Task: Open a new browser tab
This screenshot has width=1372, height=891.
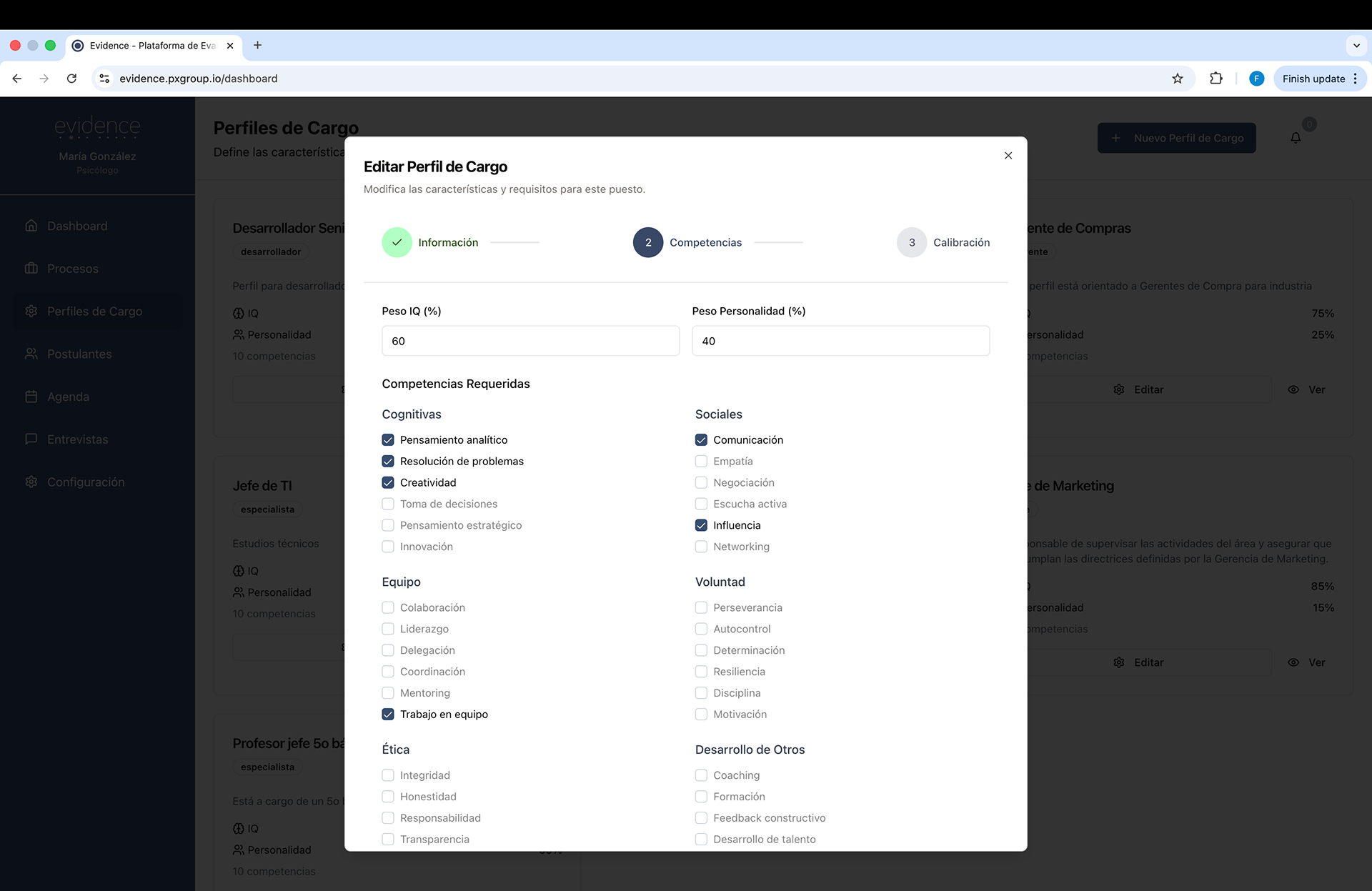Action: [257, 46]
